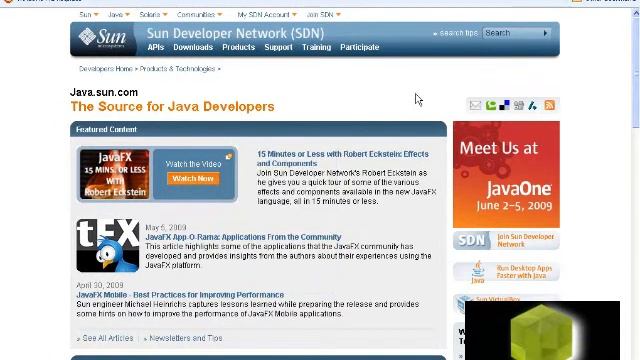Click the search go arrow button
Image resolution: width=640 pixels, height=360 pixels.
(x=545, y=33)
